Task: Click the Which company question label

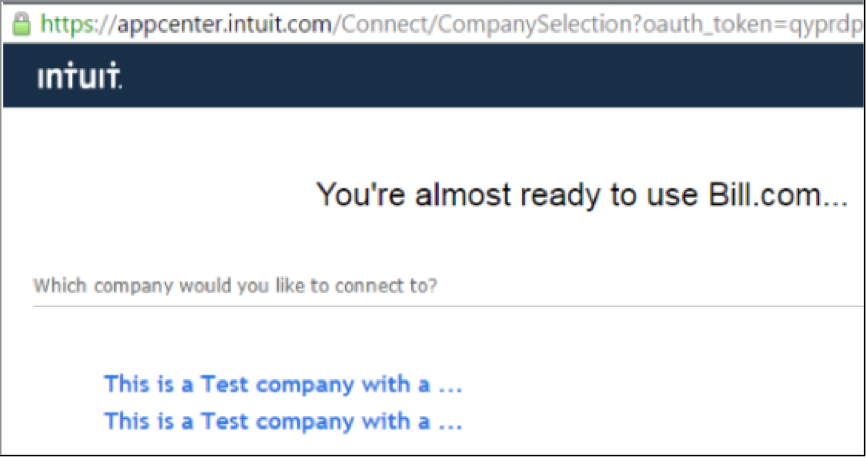Action: [x=235, y=286]
